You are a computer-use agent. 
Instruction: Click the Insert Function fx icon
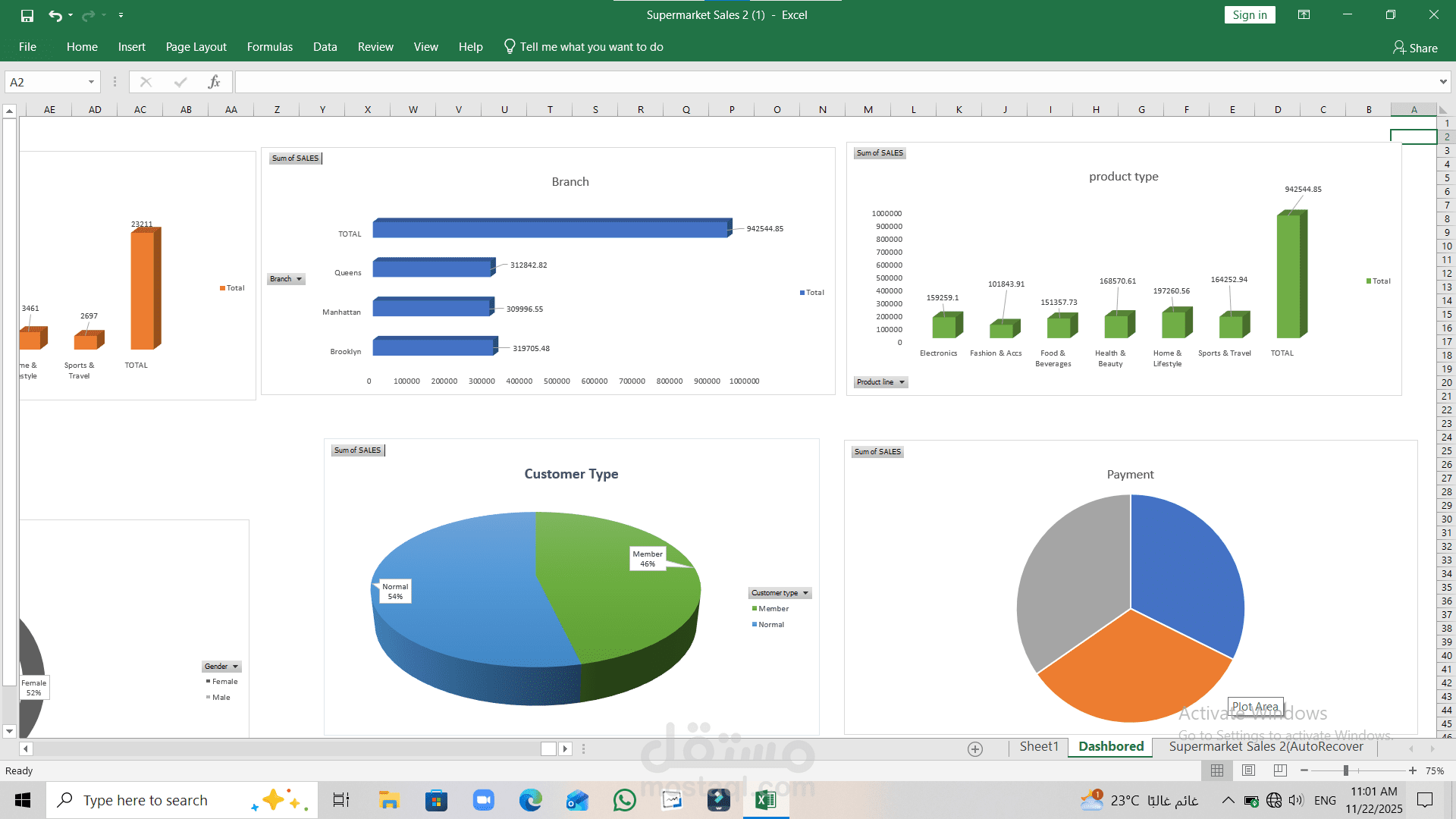point(215,82)
